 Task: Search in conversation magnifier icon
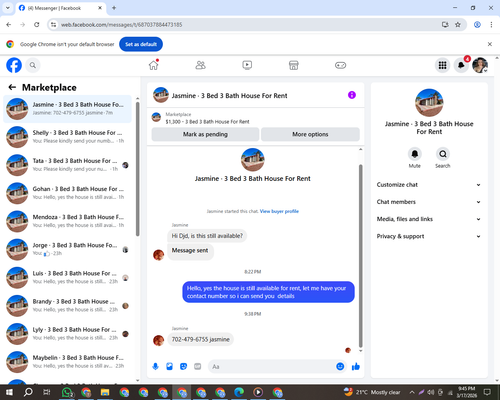pos(443,154)
